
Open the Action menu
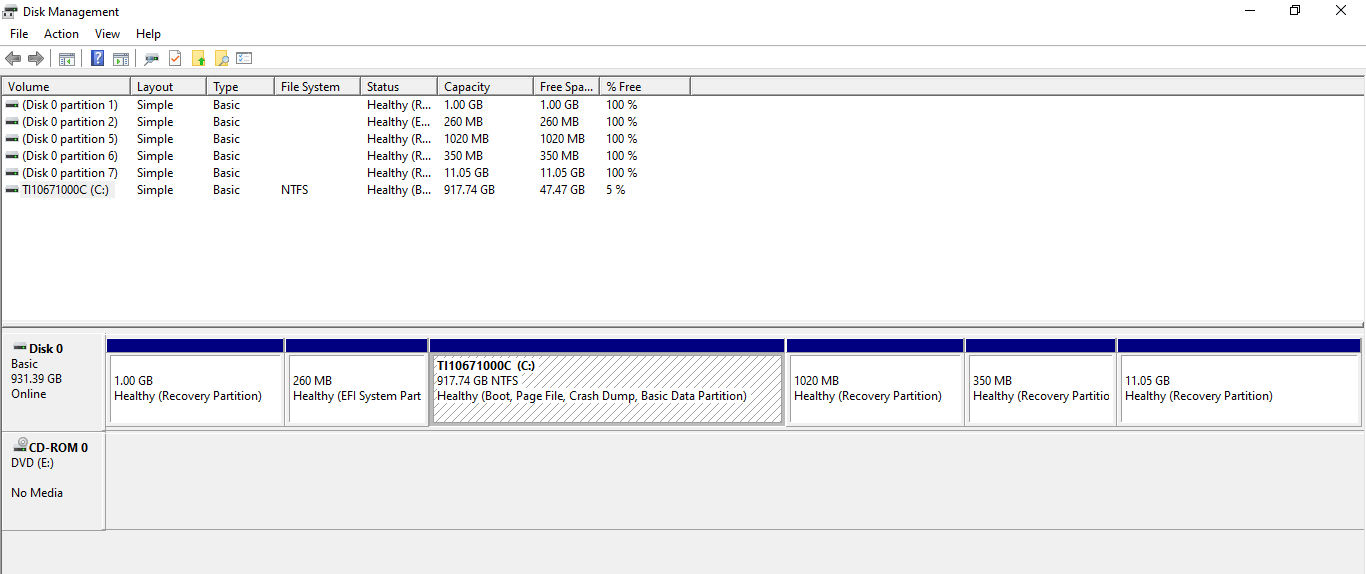tap(61, 34)
